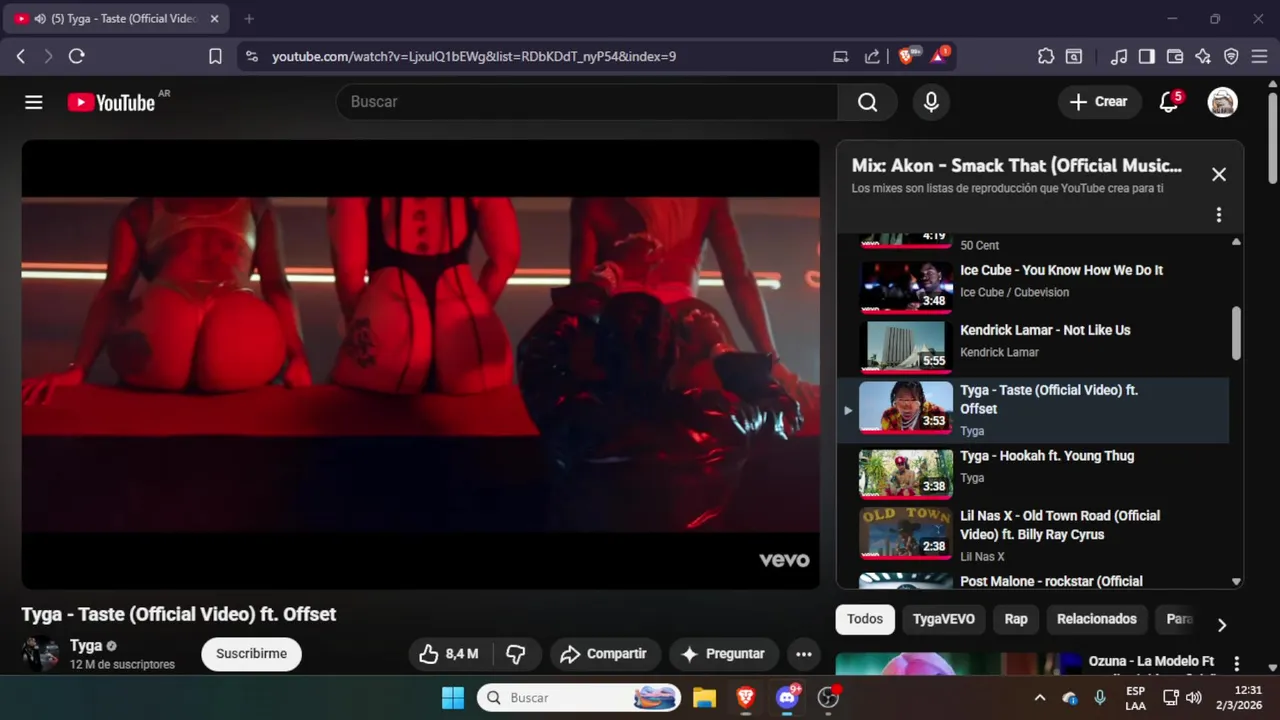View site information icon in address bar

[251, 56]
